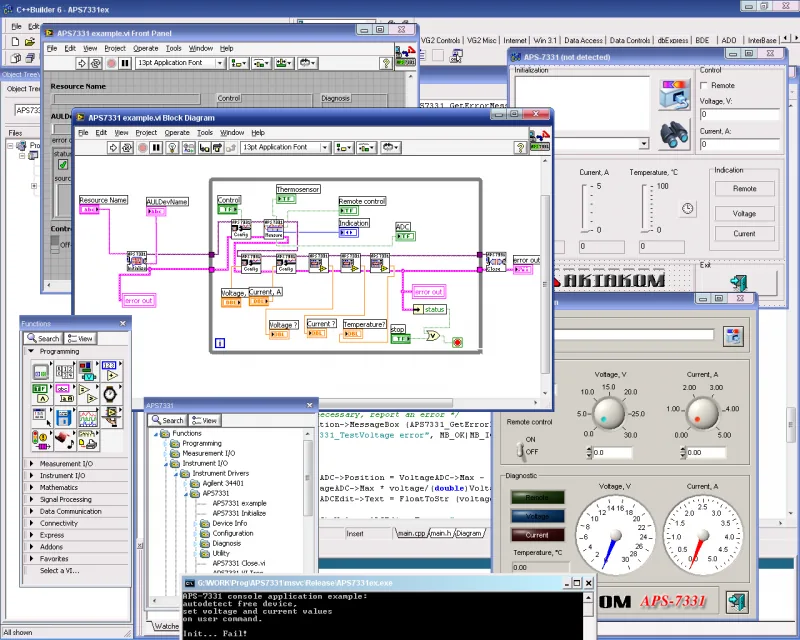Click Remote control boolean terminal in diagram
The height and width of the screenshot is (640, 800).
348,210
